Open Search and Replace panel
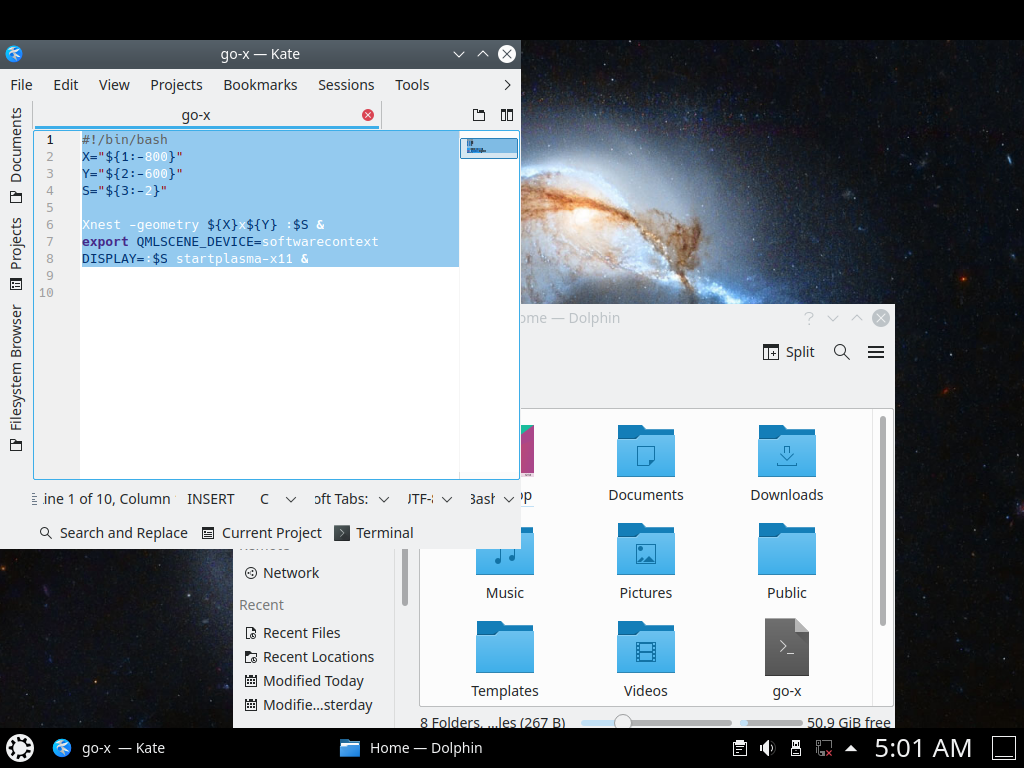 point(113,533)
